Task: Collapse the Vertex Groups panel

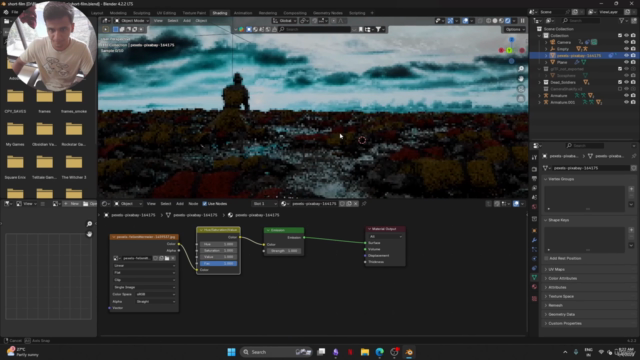Action: click(546, 179)
